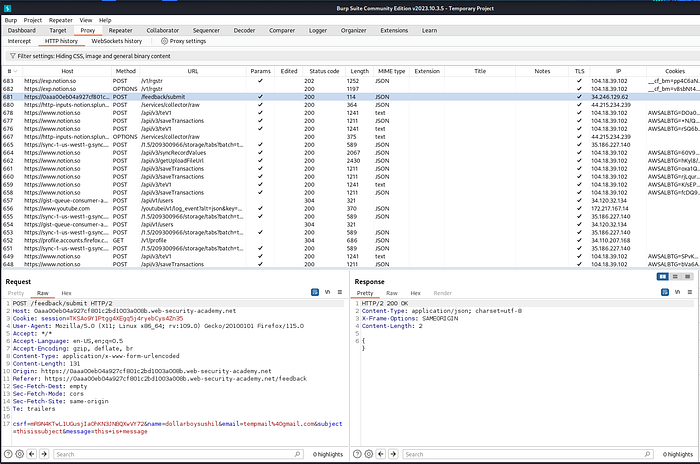Switch to the Comparer tab
The image size is (700, 464).
(x=282, y=30)
